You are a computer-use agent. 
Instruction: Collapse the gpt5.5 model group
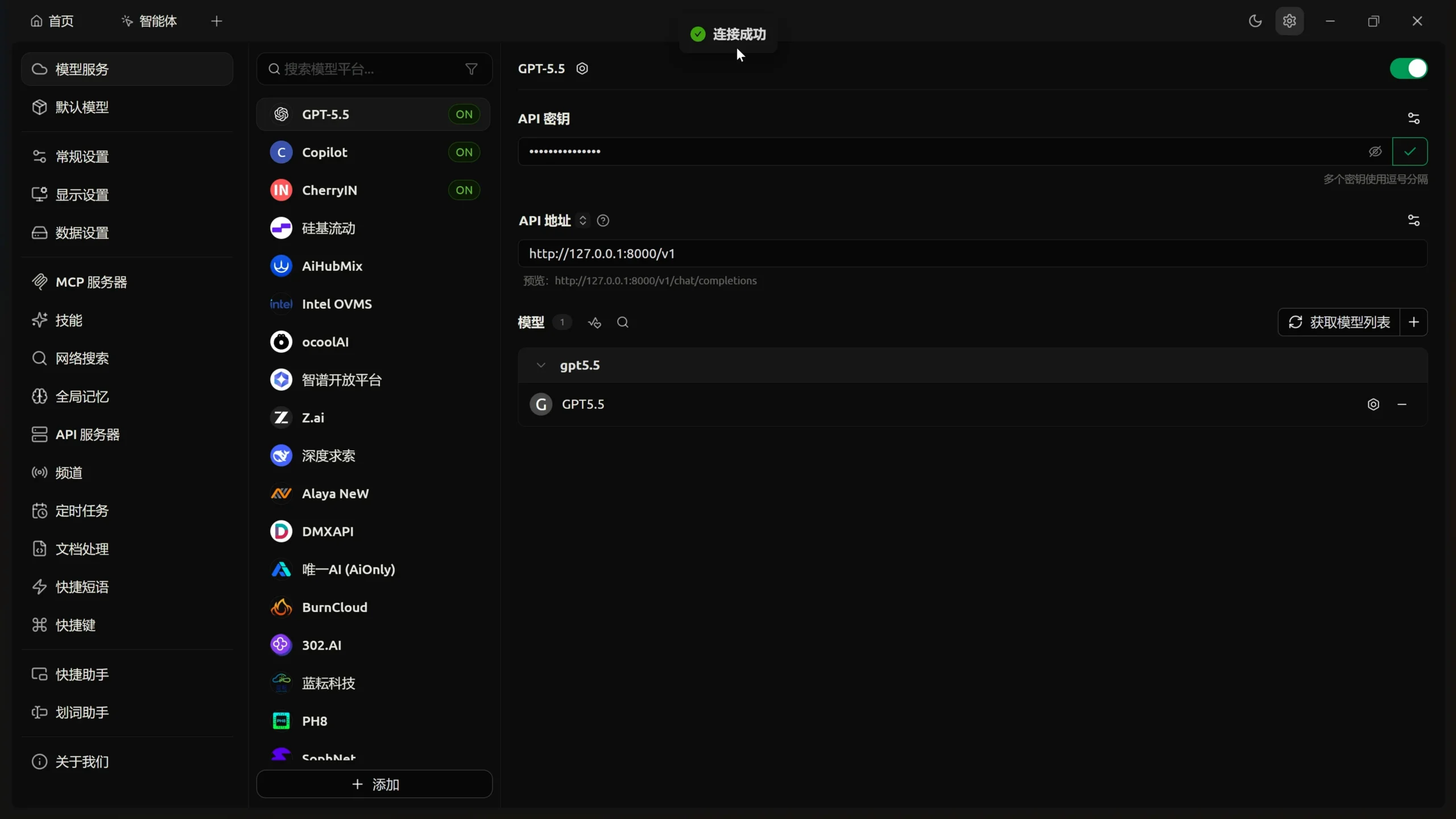coord(540,365)
